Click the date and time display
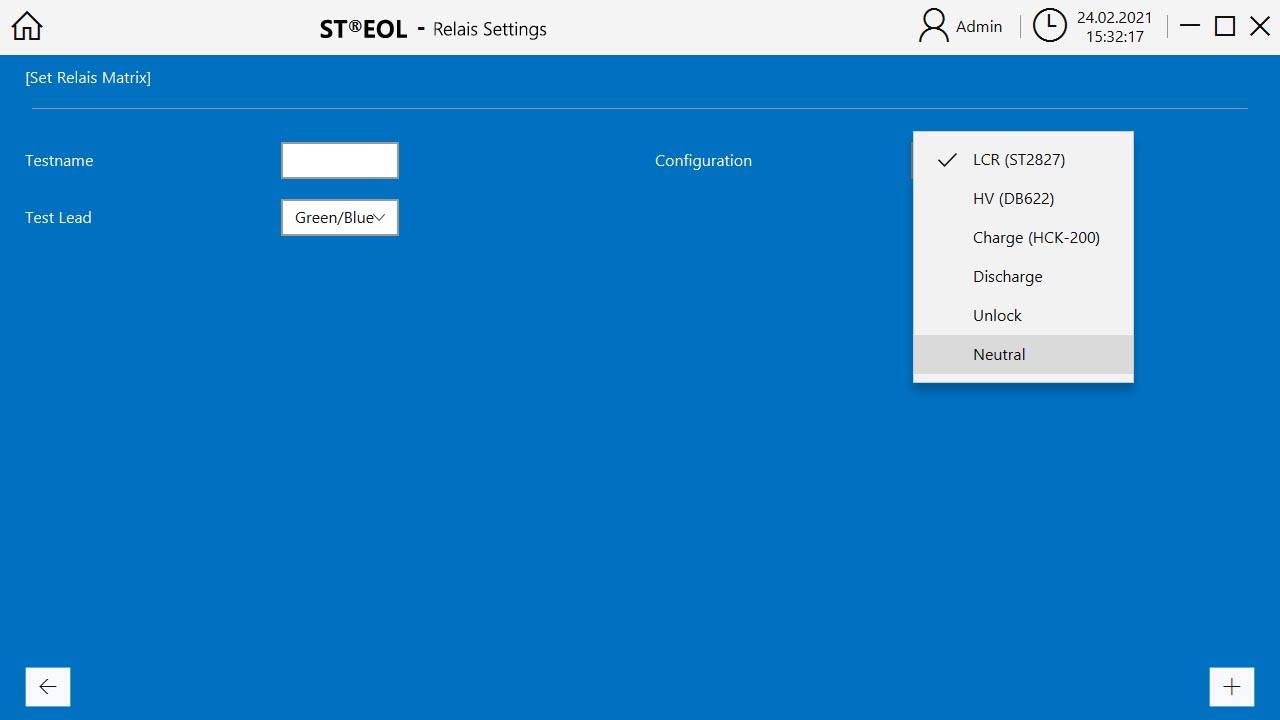The height and width of the screenshot is (720, 1280). click(x=1114, y=27)
